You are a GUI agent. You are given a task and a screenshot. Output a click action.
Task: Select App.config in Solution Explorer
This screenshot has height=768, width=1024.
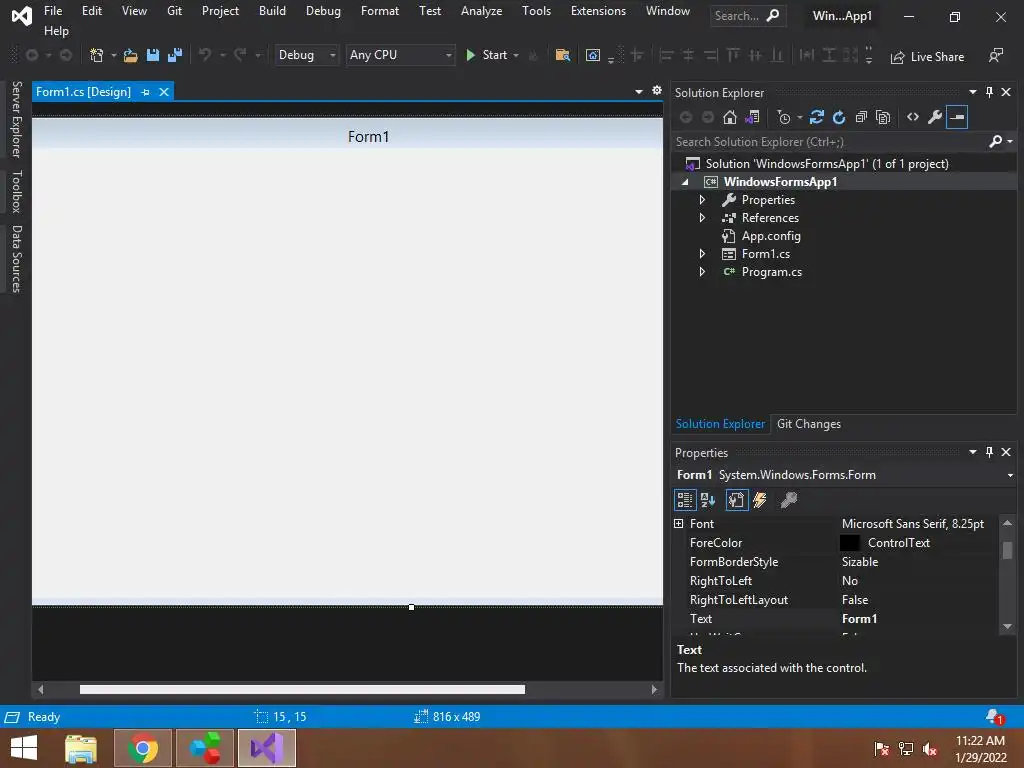point(771,236)
